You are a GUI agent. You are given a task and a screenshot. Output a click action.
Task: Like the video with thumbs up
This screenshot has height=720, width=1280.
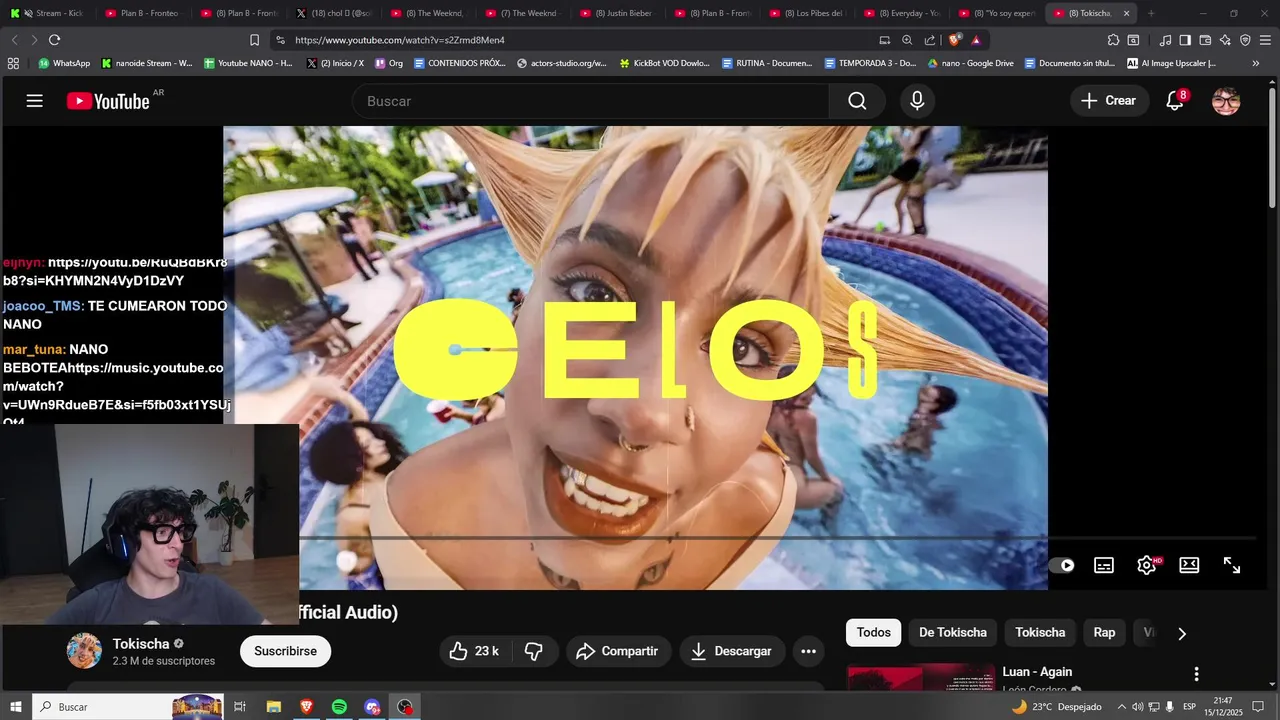point(474,651)
